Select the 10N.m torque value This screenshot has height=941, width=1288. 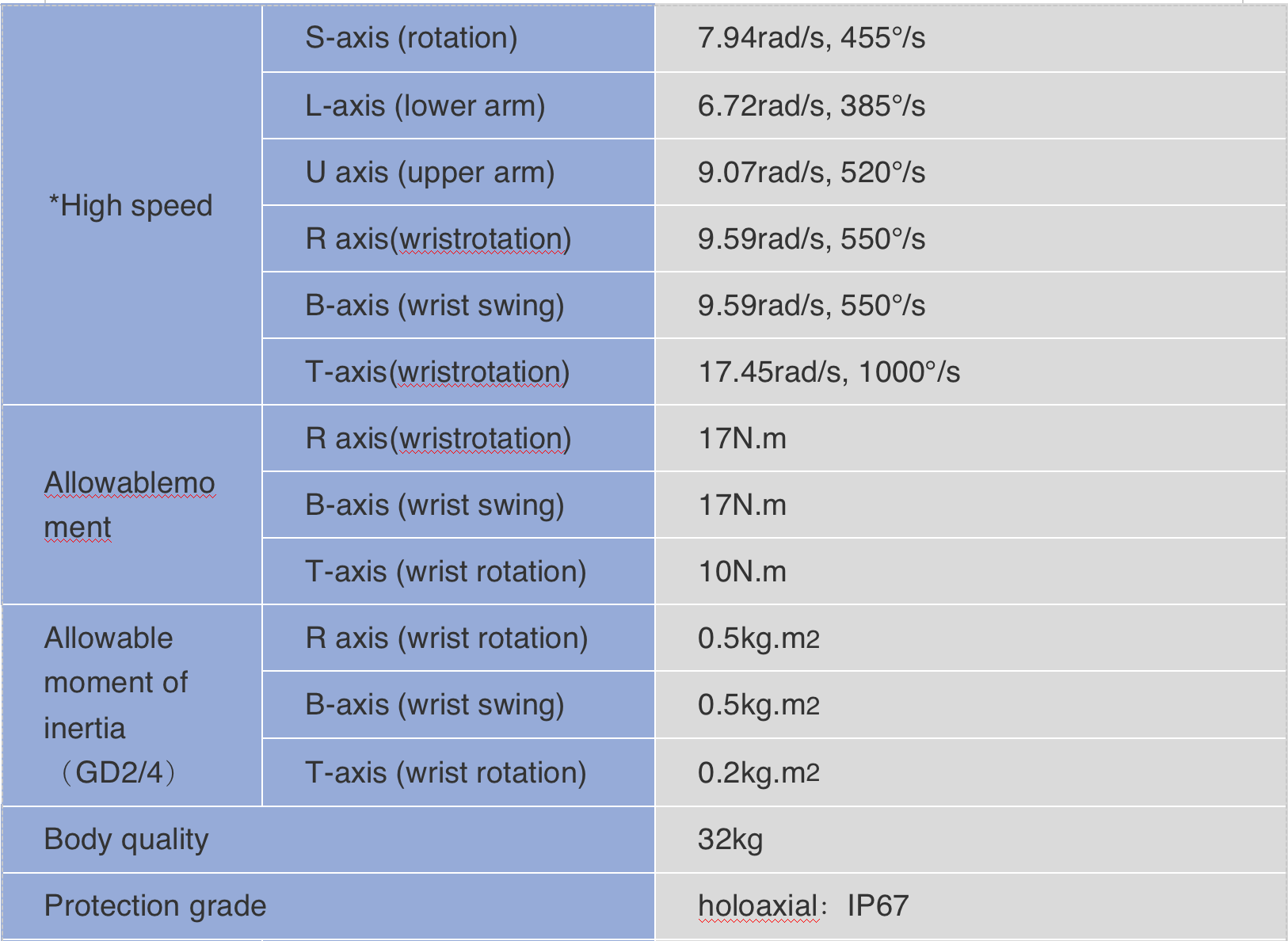(x=742, y=571)
